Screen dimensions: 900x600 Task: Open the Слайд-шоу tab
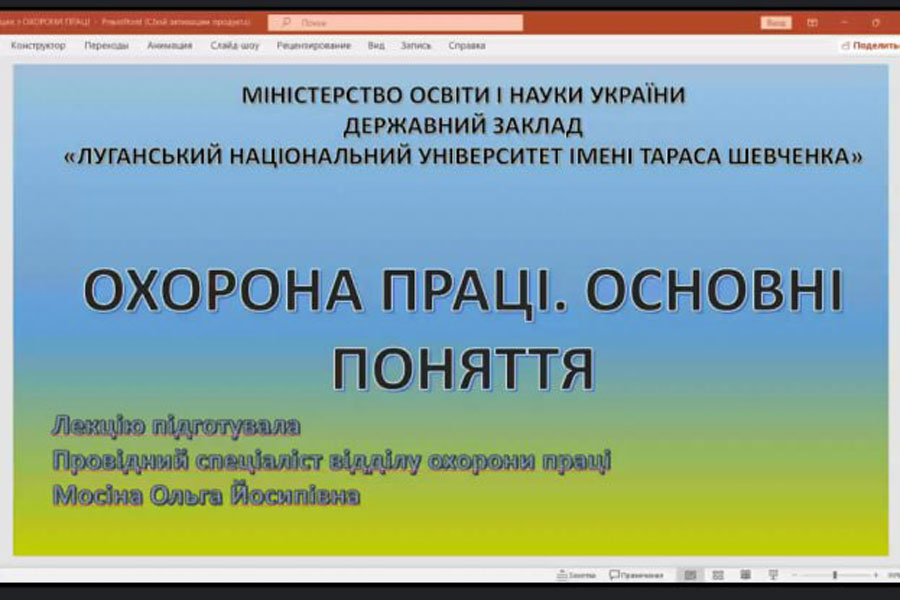coord(234,45)
